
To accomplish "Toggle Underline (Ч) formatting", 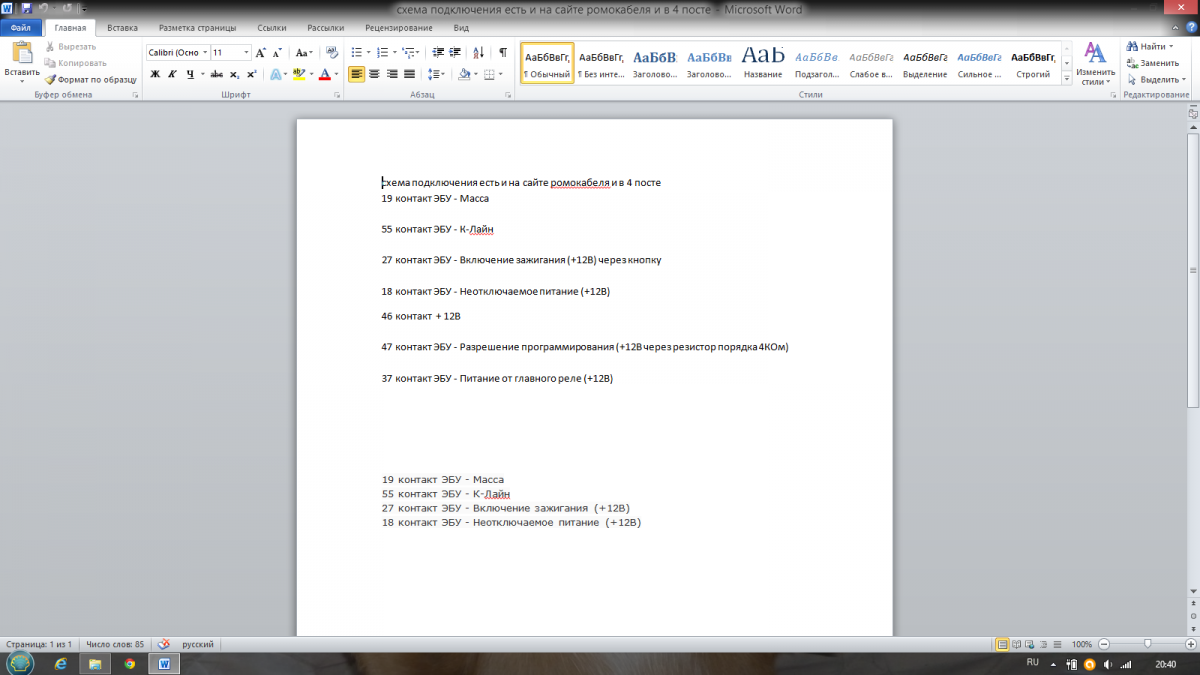I will 188,74.
